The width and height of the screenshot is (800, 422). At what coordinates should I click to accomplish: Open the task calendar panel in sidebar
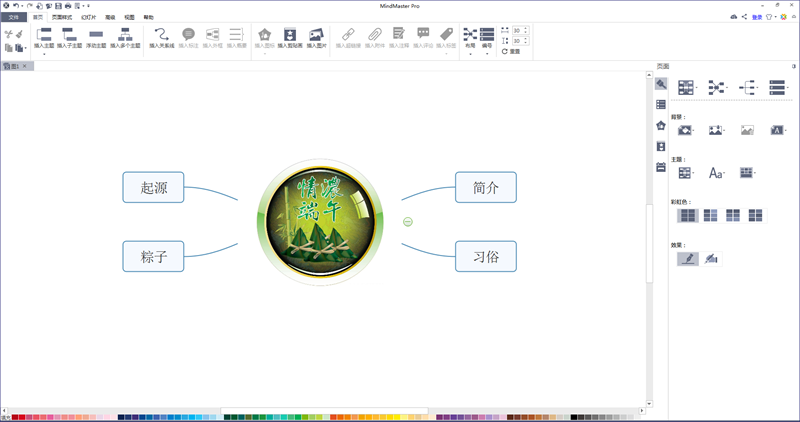661,167
